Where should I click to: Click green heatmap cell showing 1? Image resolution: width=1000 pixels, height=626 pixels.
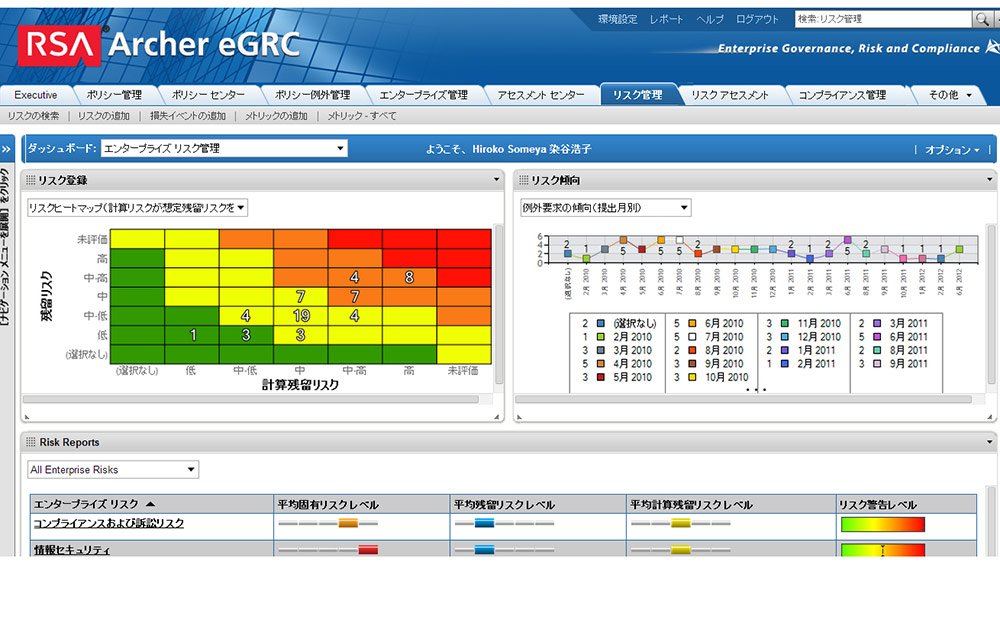click(x=192, y=335)
